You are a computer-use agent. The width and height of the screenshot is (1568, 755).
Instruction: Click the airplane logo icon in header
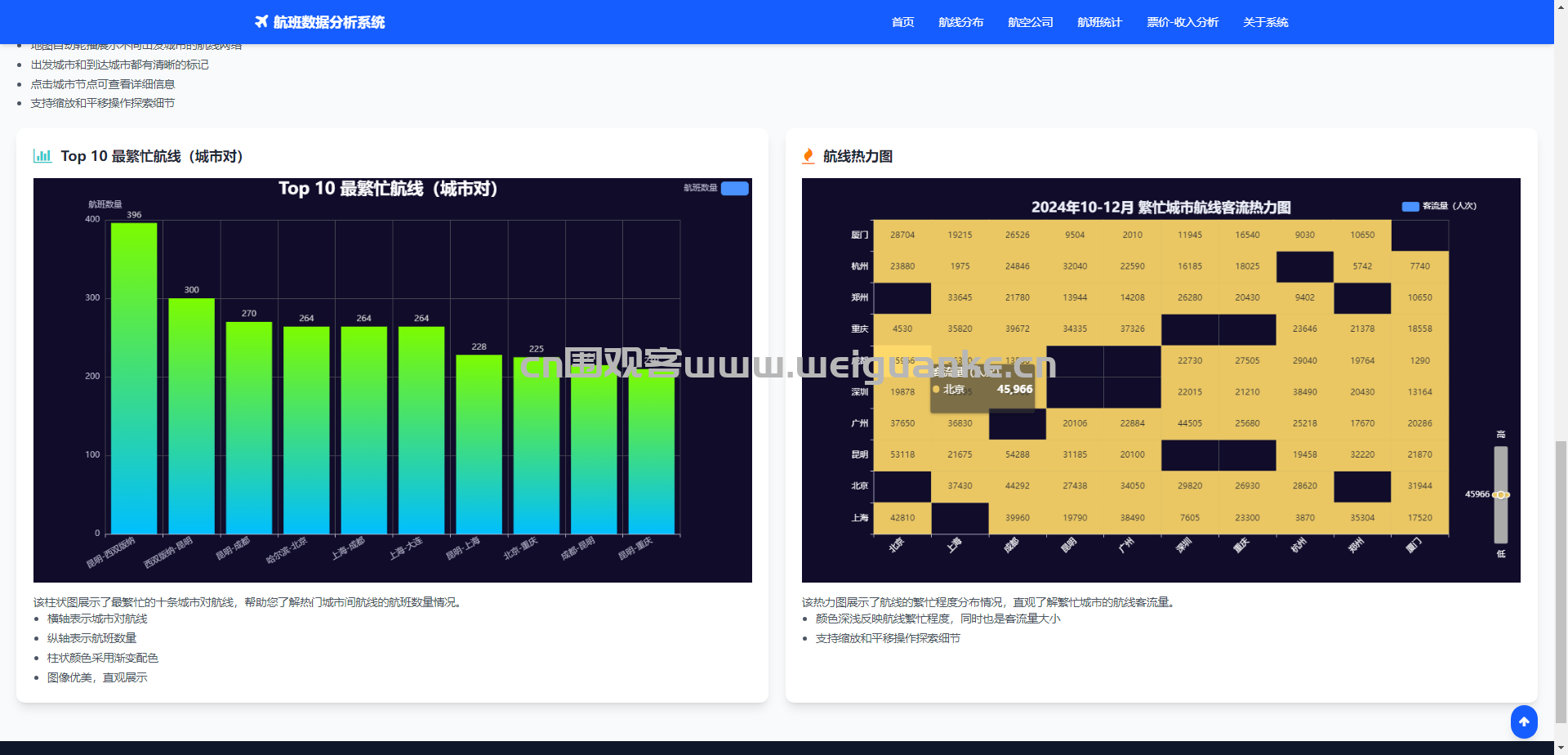[260, 22]
